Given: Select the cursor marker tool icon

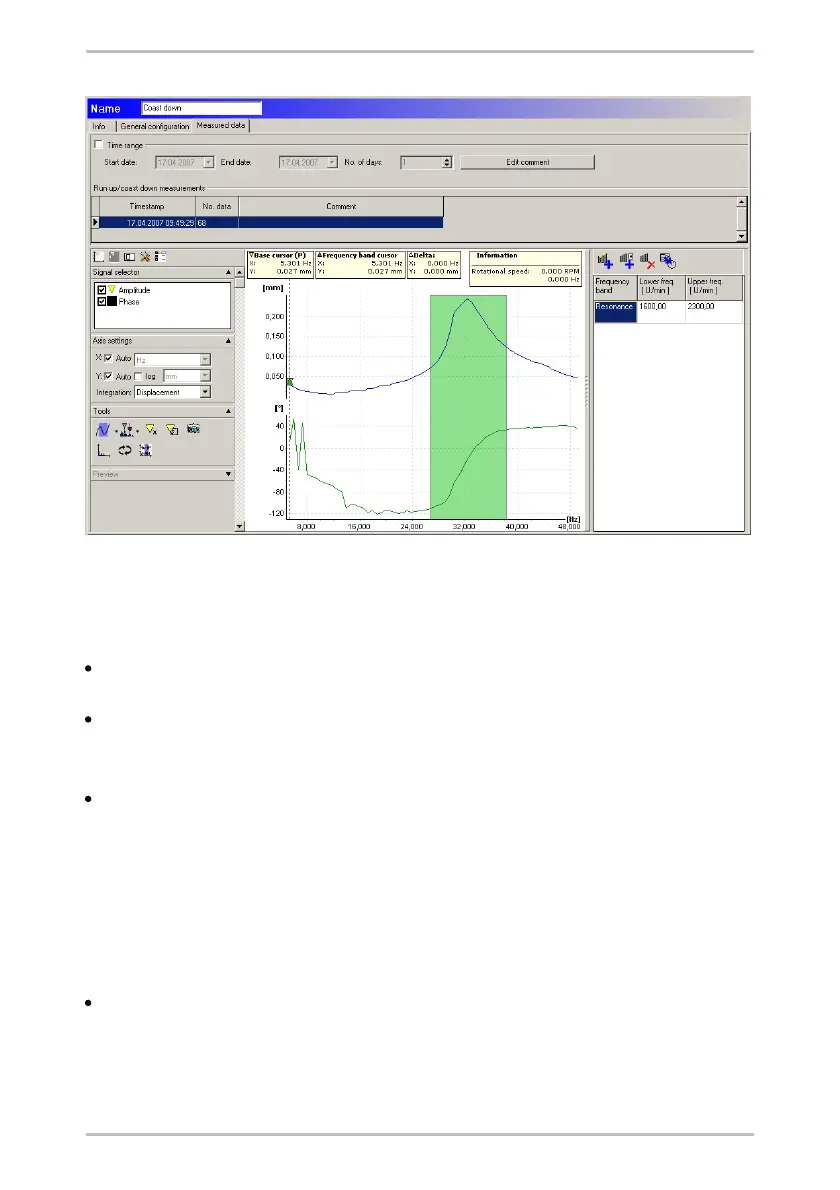Looking at the screenshot, I should point(127,430).
